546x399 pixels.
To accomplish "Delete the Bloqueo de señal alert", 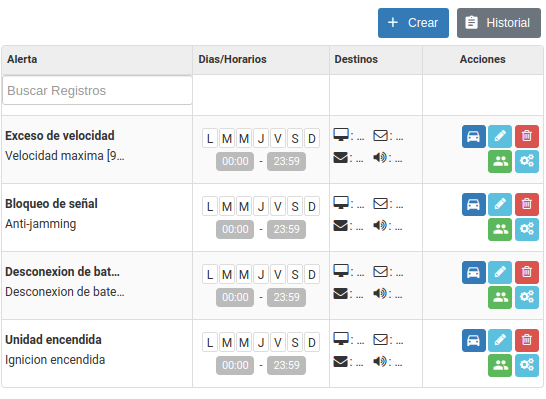I will (x=527, y=204).
